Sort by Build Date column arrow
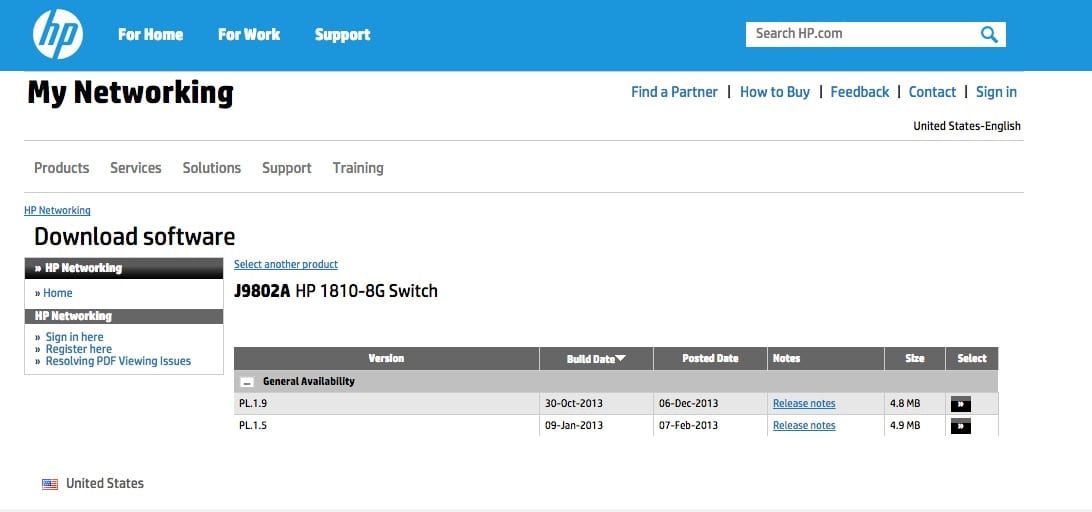Screen dimensions: 1092x512 (x=621, y=358)
